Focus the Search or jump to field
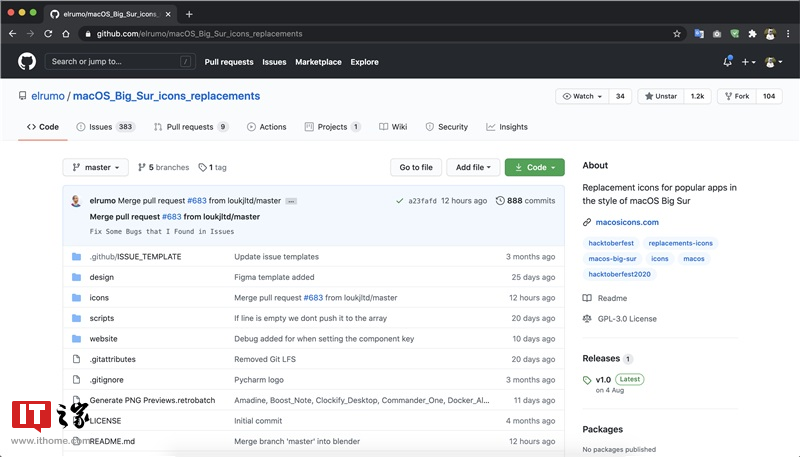The height and width of the screenshot is (457, 800). click(x=120, y=62)
